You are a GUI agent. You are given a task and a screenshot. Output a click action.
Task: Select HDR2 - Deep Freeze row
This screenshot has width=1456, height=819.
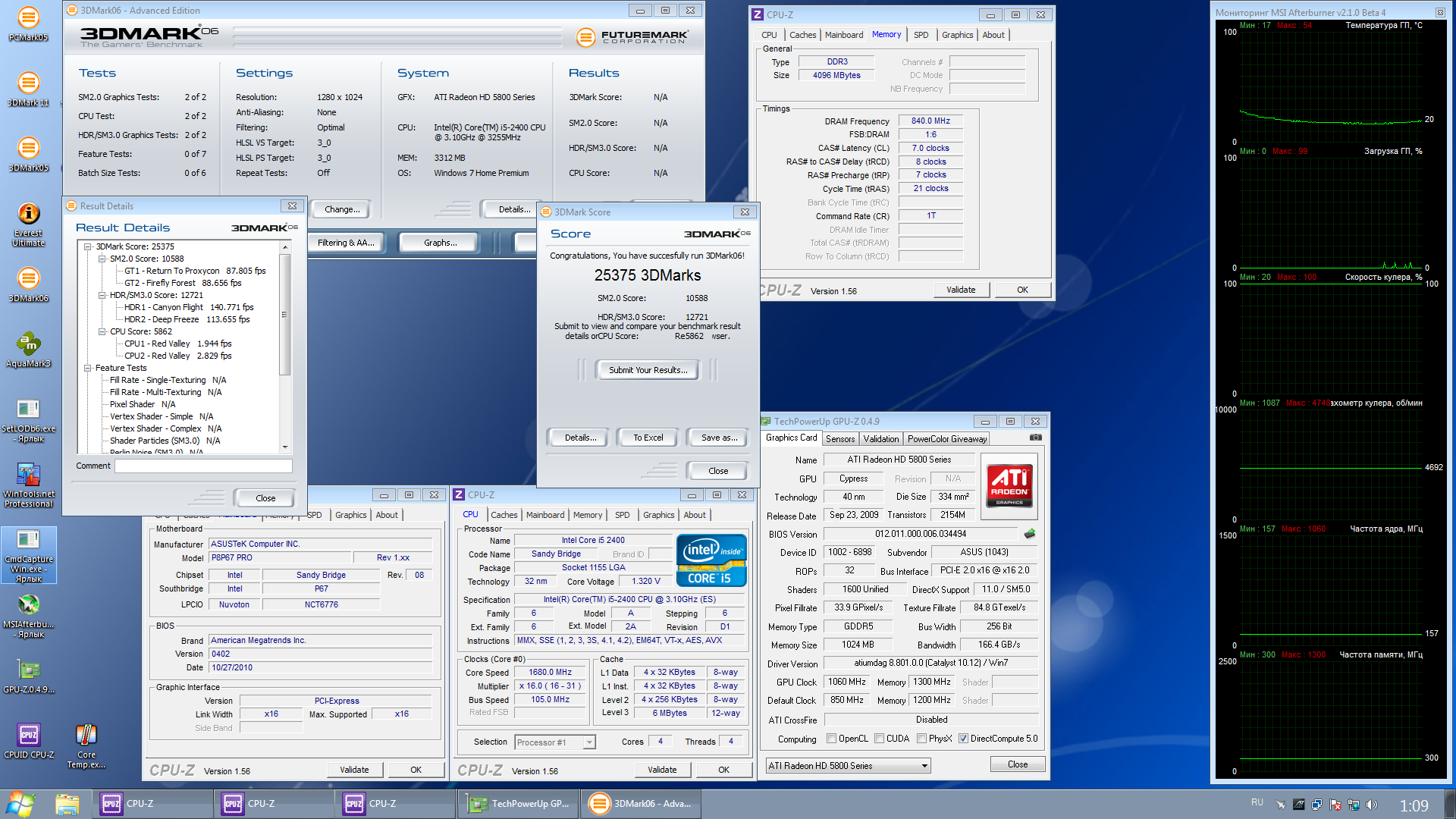coord(187,319)
